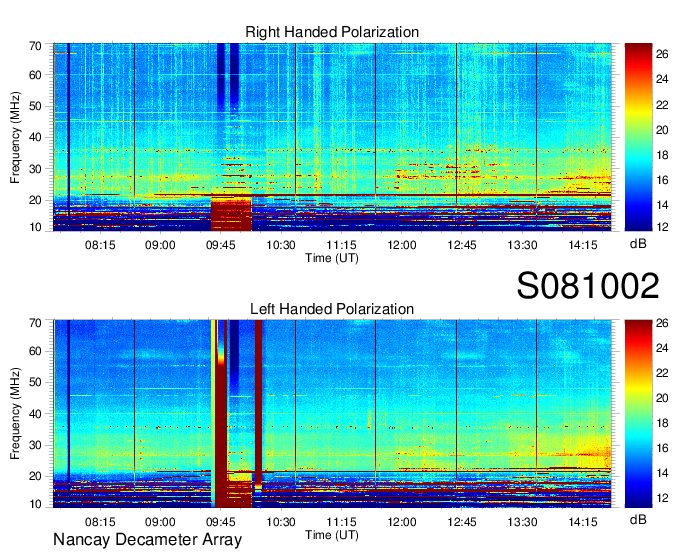Image resolution: width=680 pixels, height=552 pixels.
Task: Click the 13:30 tick on bottom time axis
Action: click(x=522, y=522)
